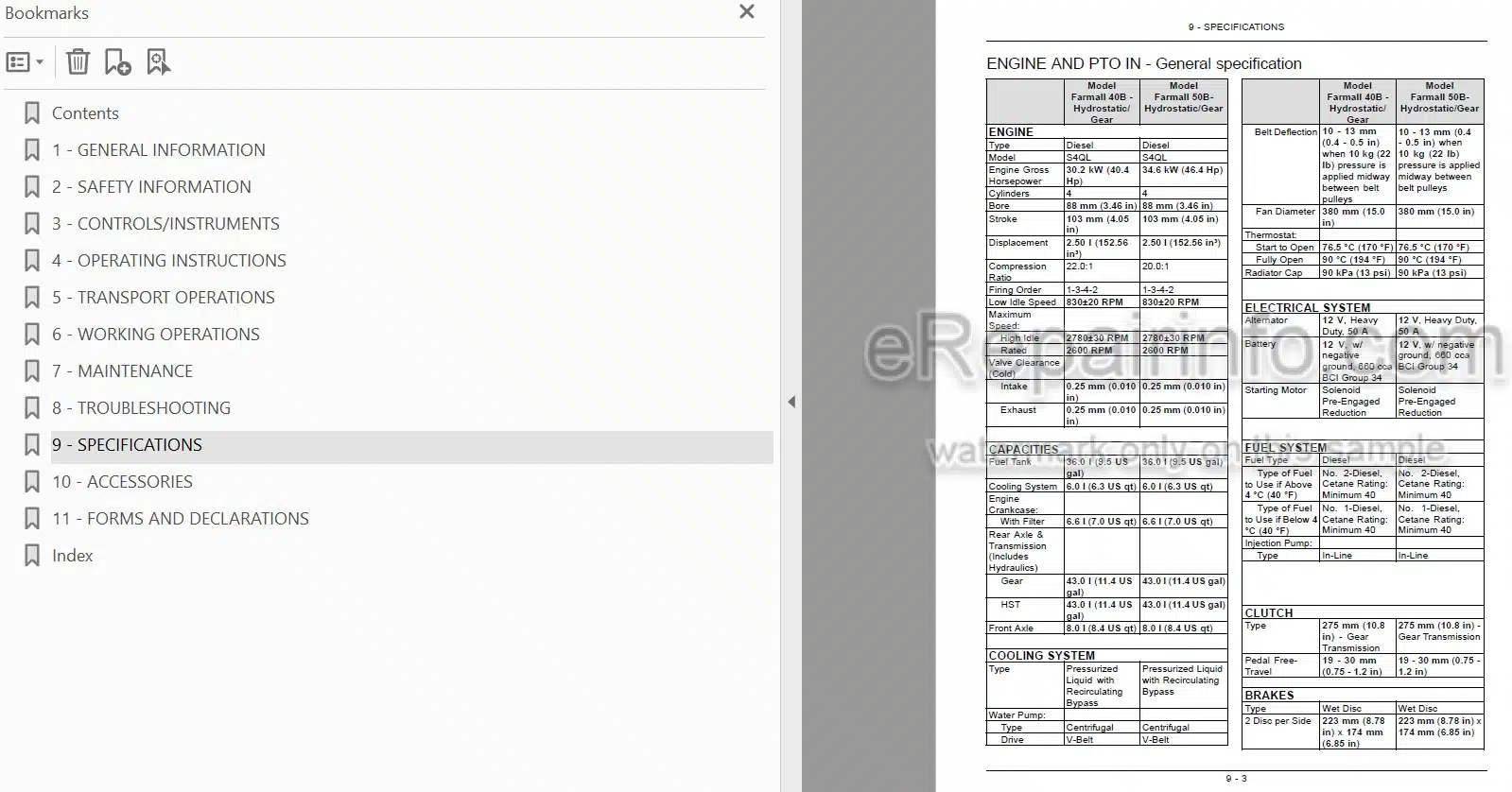Click the bookmark icon beside 8 - TROUBLESHOOTING
1512x792 pixels.
32,408
